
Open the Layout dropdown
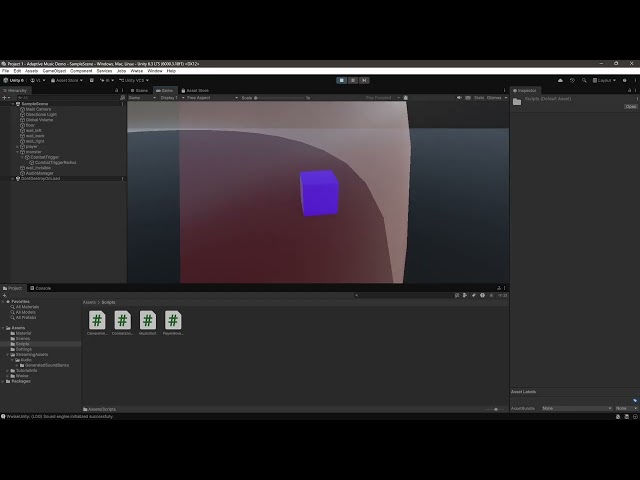pyautogui.click(x=604, y=80)
